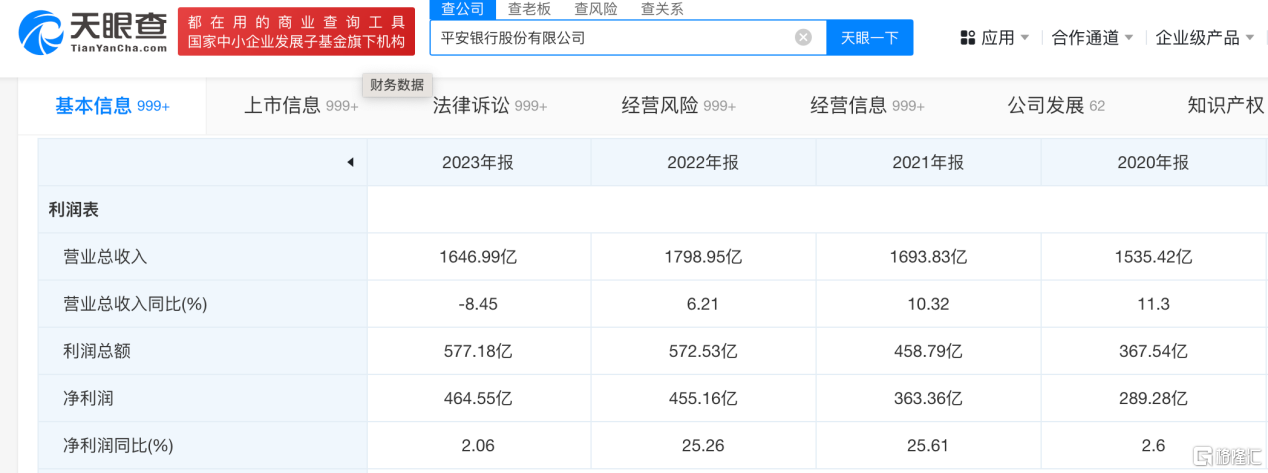
Task: Click the 利润总额 row label
Action: tap(97, 351)
